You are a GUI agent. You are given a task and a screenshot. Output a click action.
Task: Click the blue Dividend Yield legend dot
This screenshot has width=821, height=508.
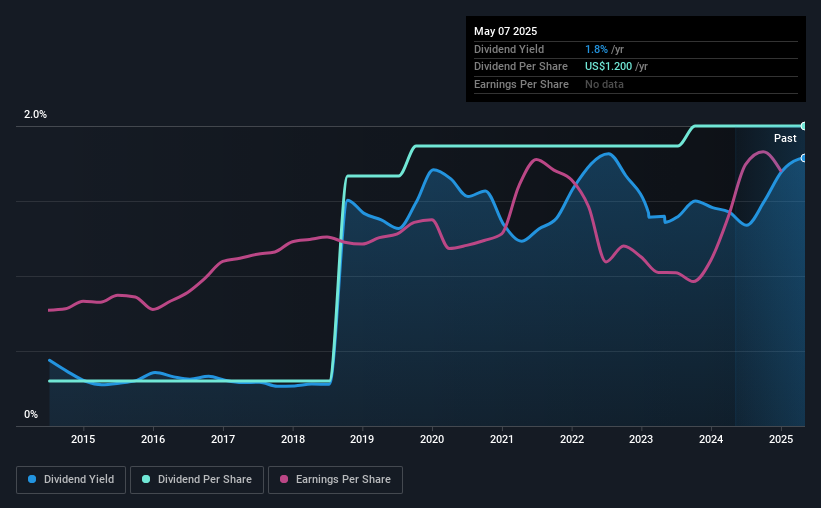(x=32, y=479)
